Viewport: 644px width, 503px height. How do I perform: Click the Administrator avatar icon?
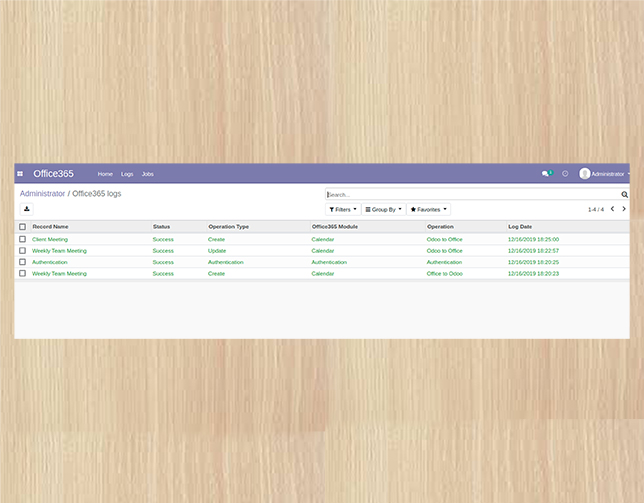585,174
